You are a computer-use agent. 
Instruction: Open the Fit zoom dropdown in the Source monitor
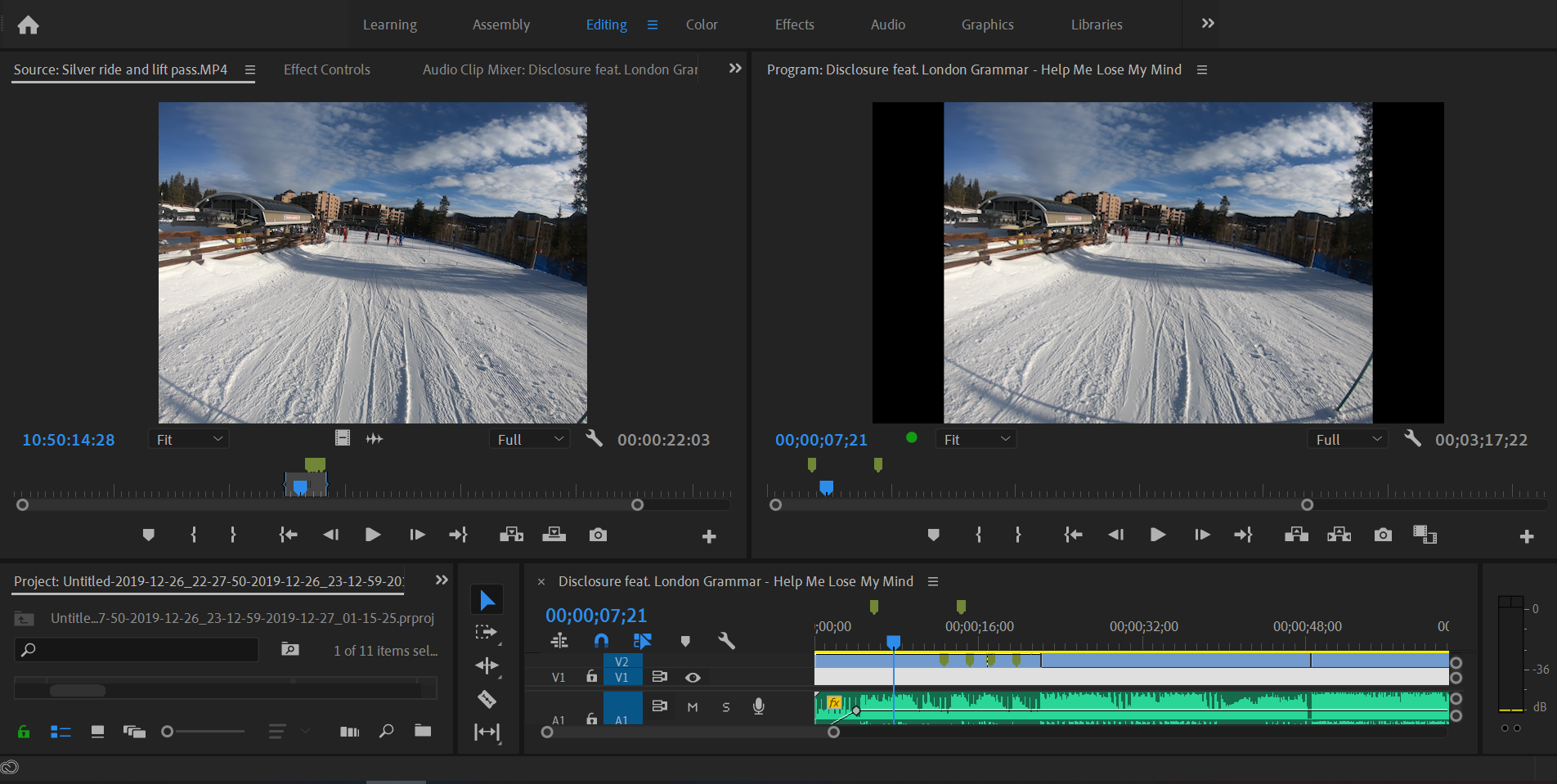tap(188, 439)
